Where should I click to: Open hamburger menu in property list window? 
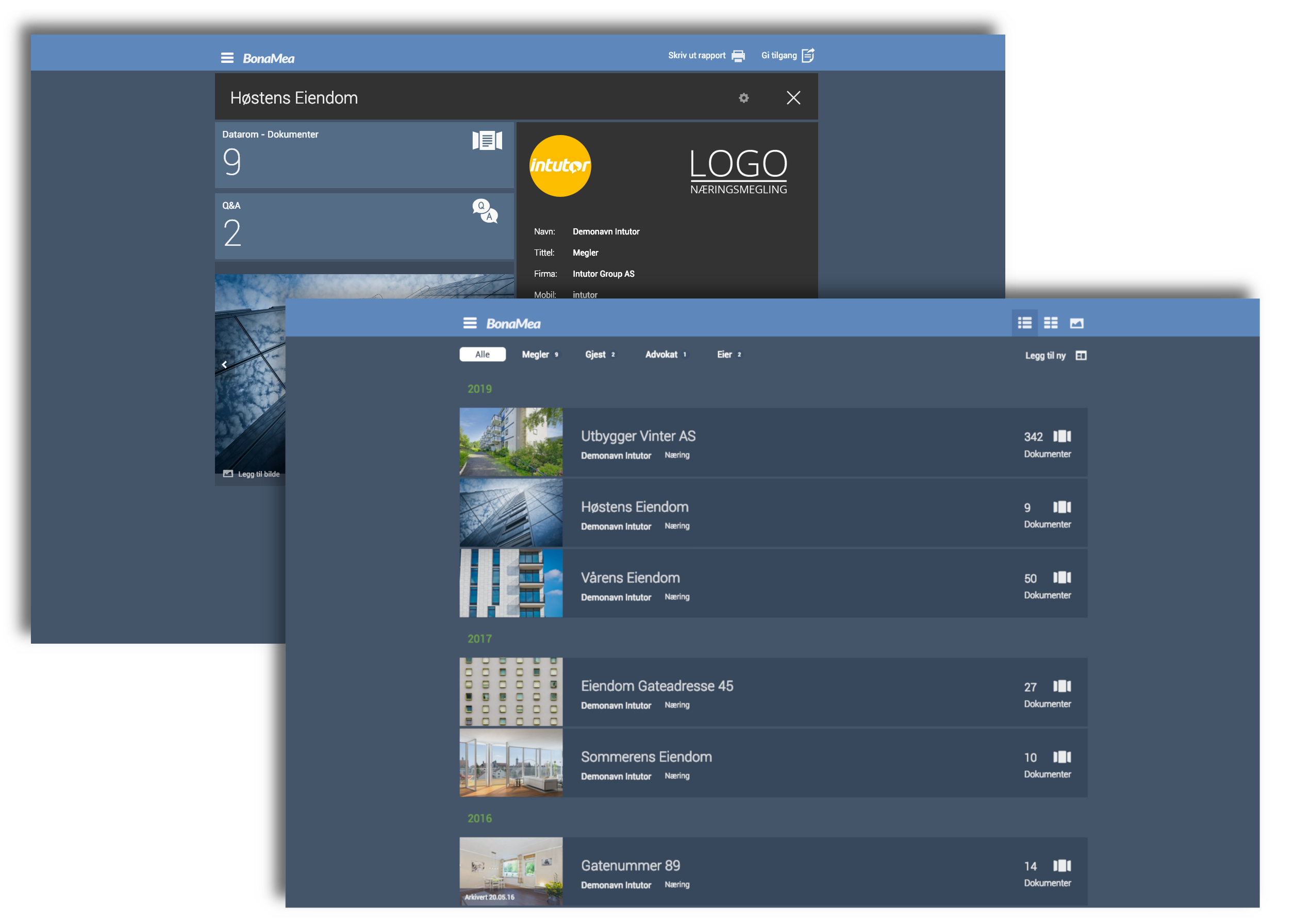coord(470,323)
